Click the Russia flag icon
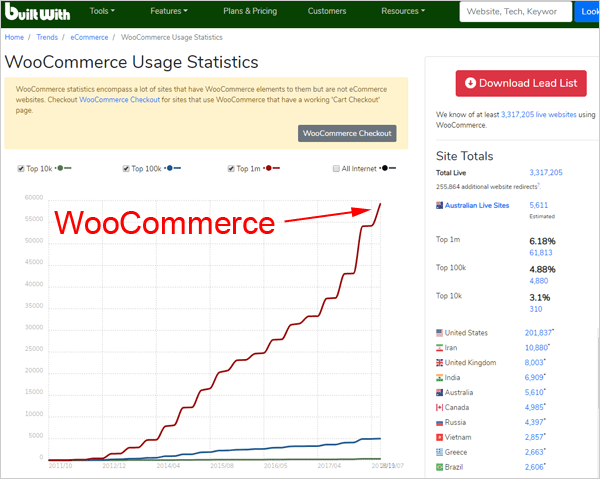600x479 pixels. coord(440,422)
